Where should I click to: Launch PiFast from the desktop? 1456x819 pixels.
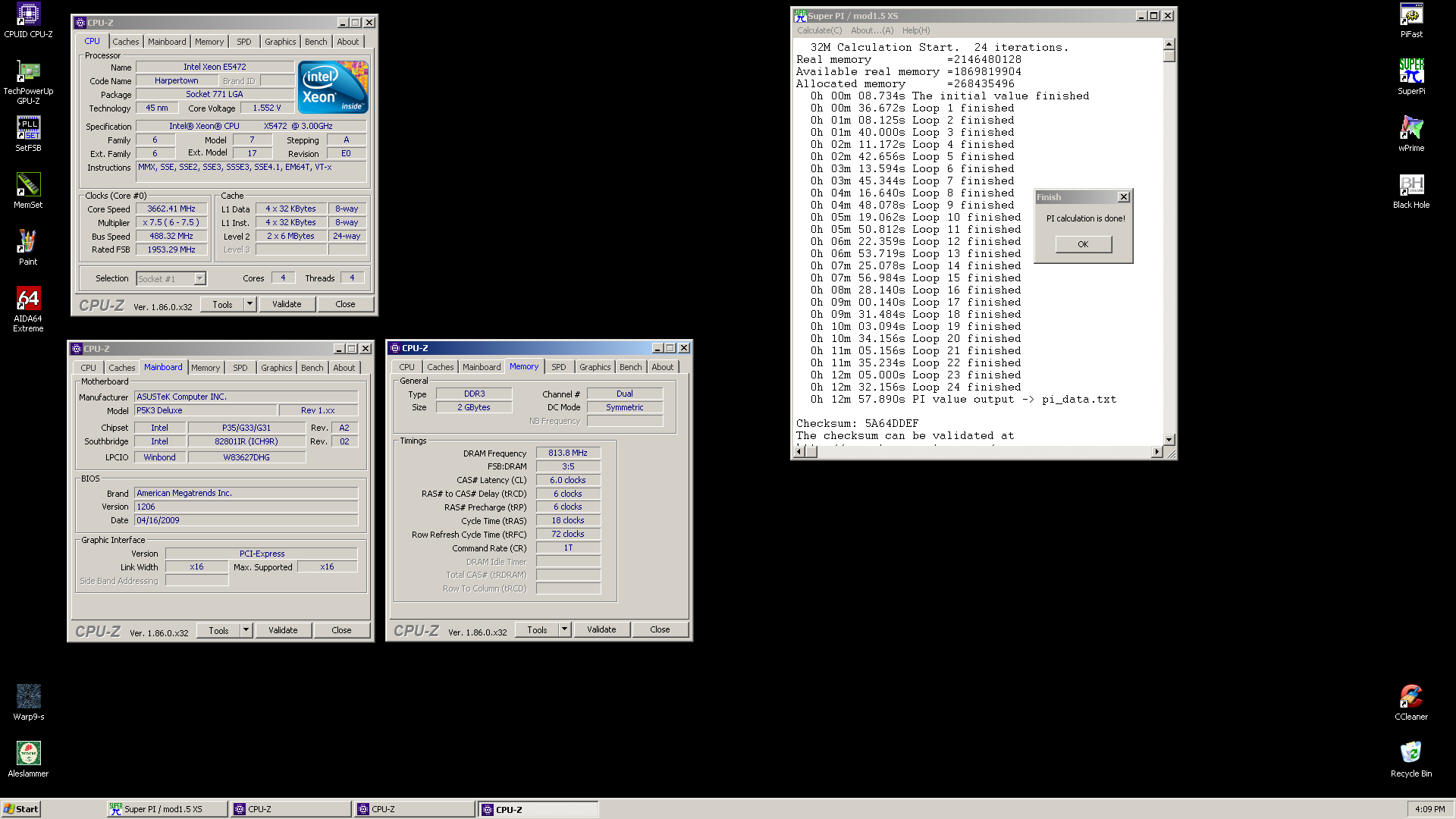tap(1411, 20)
